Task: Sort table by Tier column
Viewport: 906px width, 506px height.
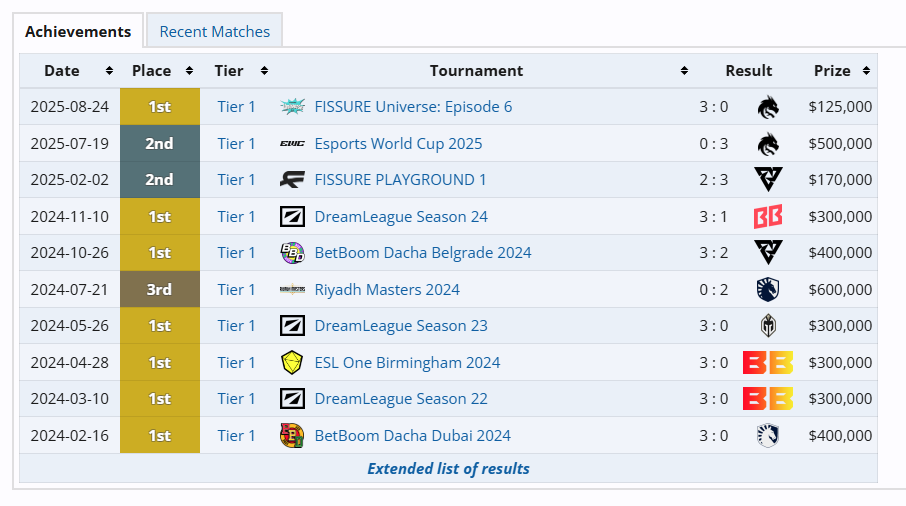Action: (264, 71)
